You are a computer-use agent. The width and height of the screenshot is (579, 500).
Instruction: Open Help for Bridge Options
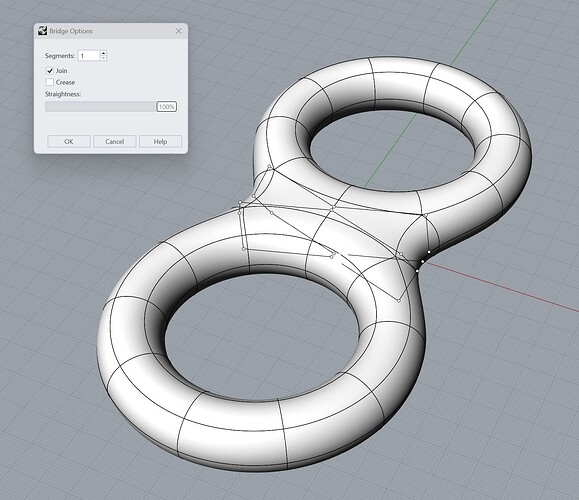pos(160,141)
